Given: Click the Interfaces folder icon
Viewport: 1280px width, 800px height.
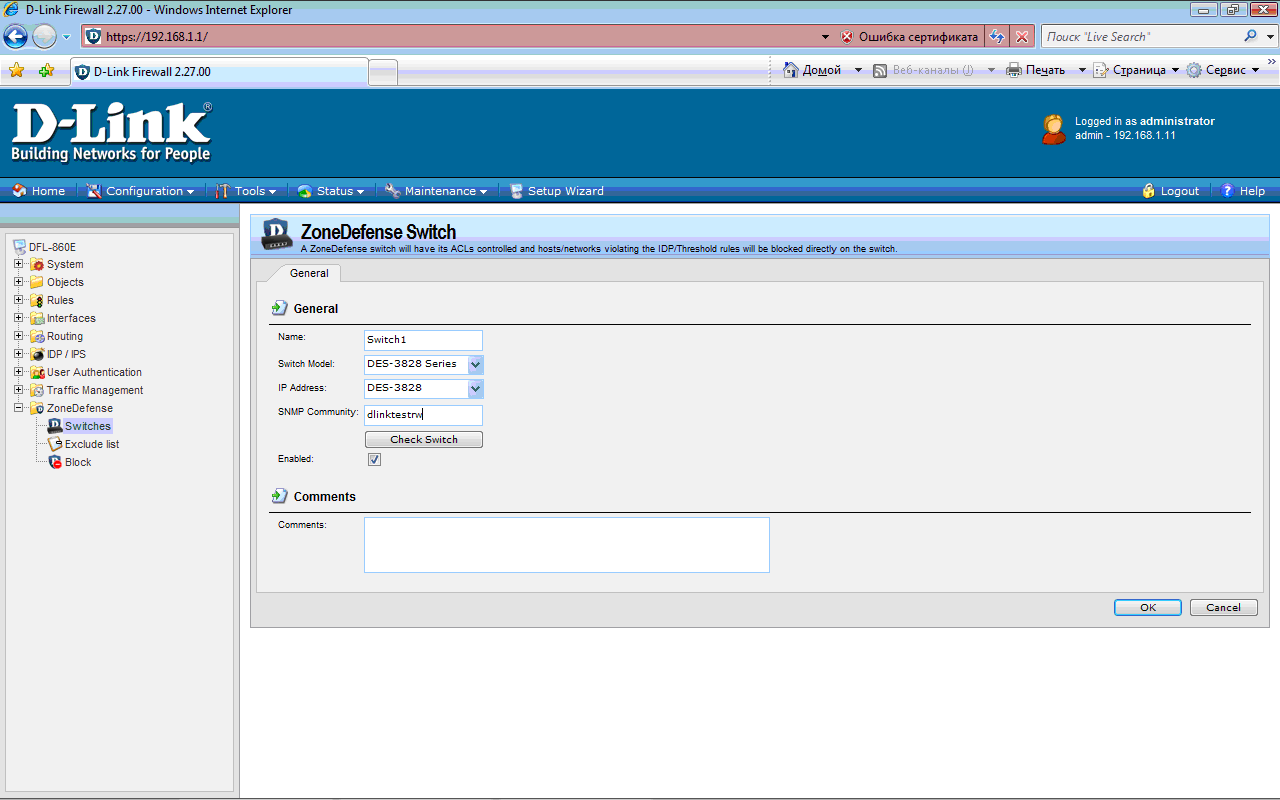Looking at the screenshot, I should [x=37, y=318].
